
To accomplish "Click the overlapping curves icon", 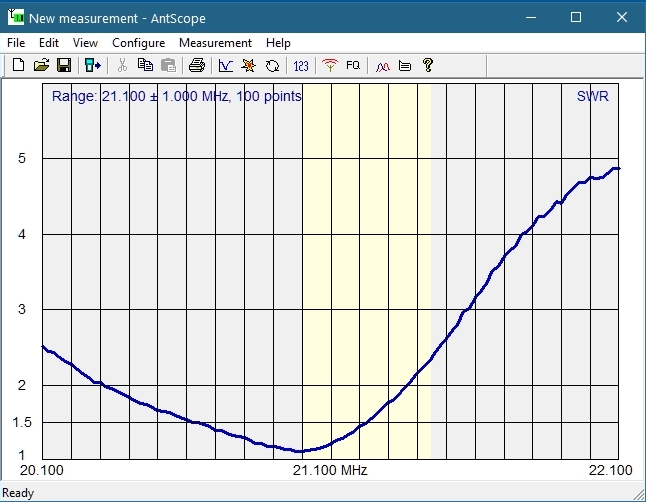I will [x=382, y=66].
